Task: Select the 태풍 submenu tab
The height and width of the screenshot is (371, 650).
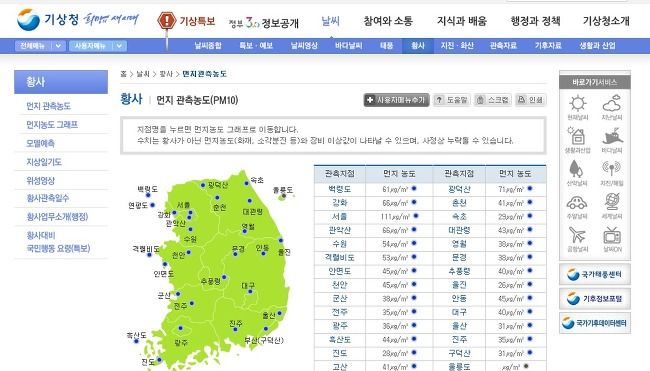Action: (x=386, y=46)
